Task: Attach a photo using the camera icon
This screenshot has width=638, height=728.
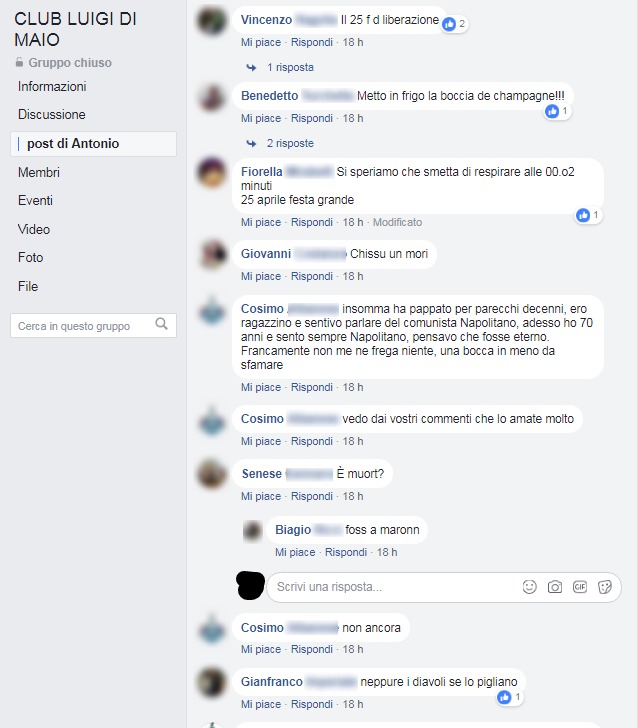Action: click(x=554, y=587)
